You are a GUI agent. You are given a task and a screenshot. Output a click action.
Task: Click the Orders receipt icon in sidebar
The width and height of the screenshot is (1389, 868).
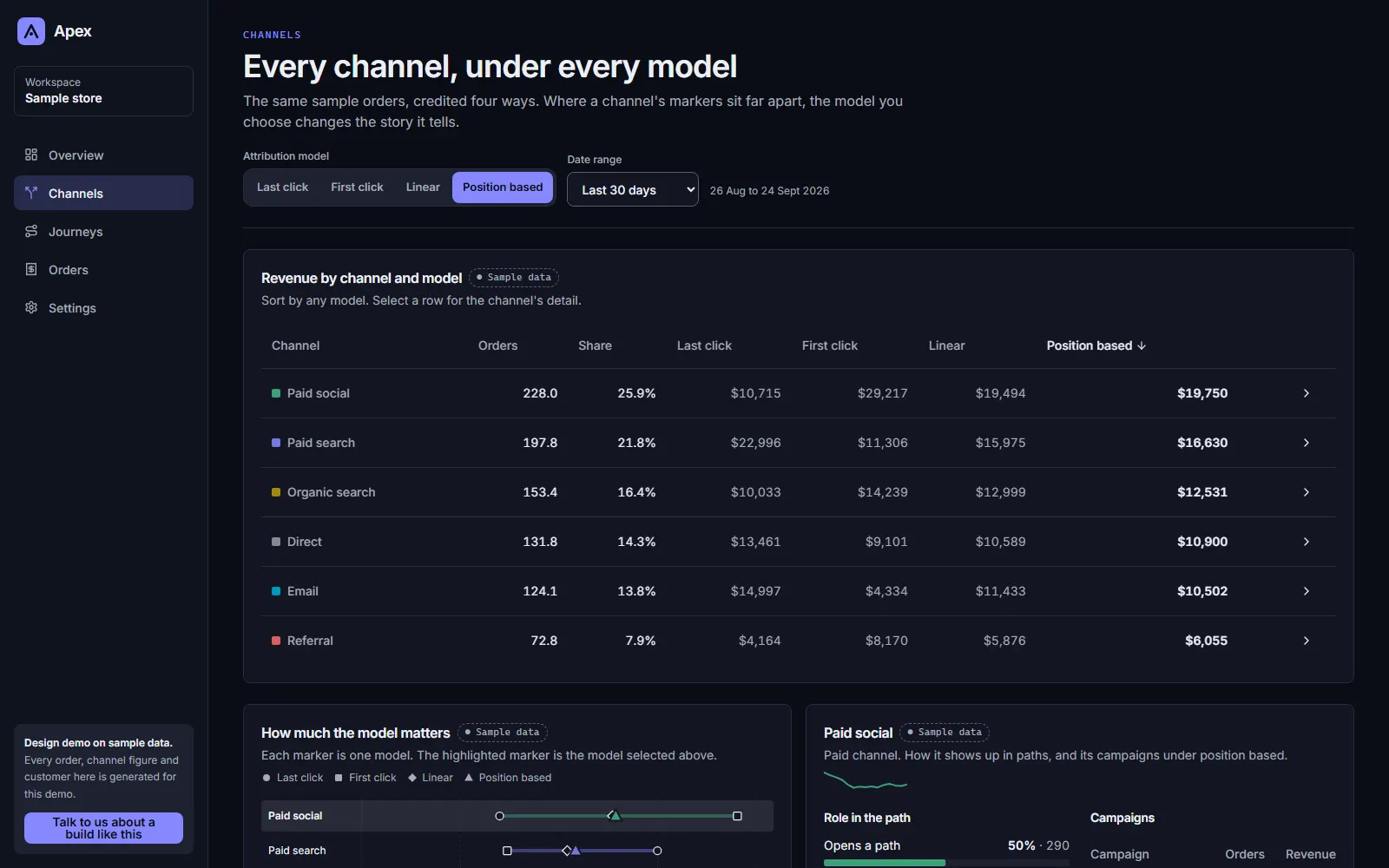click(x=31, y=269)
